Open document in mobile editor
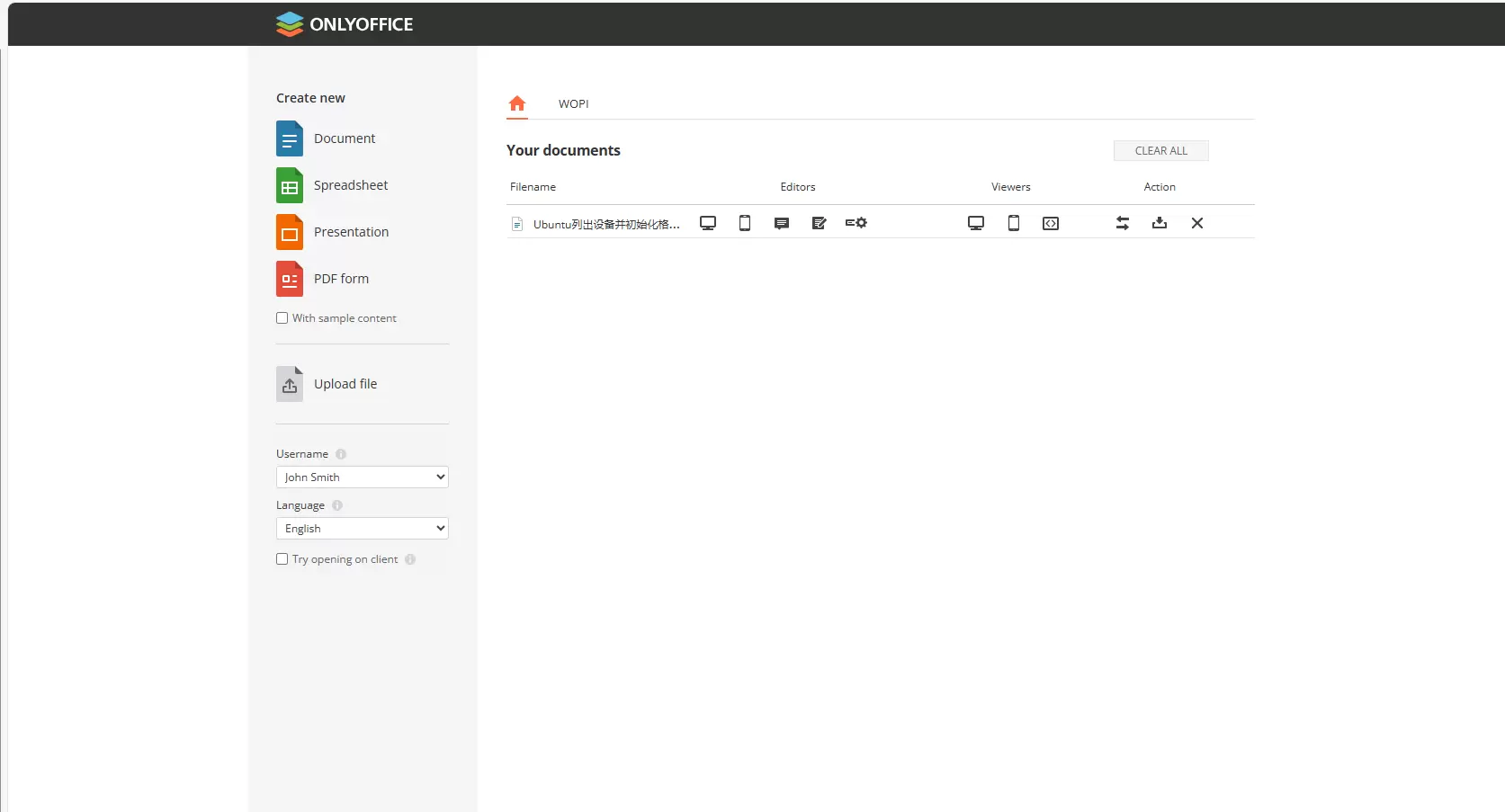 point(745,223)
